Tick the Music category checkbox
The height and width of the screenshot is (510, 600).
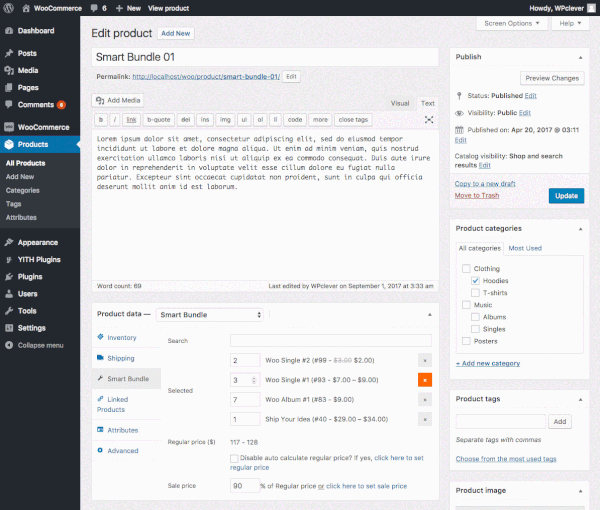tap(466, 305)
